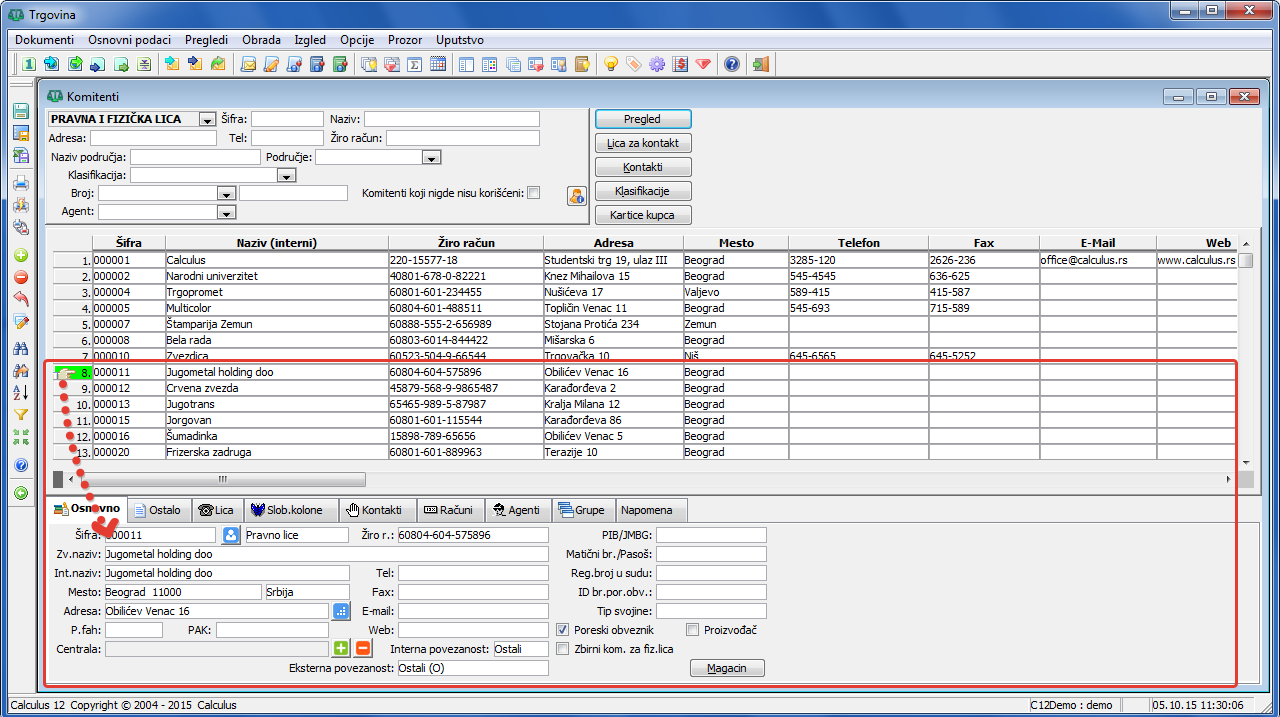
Task: Click the table's horizontal scrollbar thumb
Action: 222,479
